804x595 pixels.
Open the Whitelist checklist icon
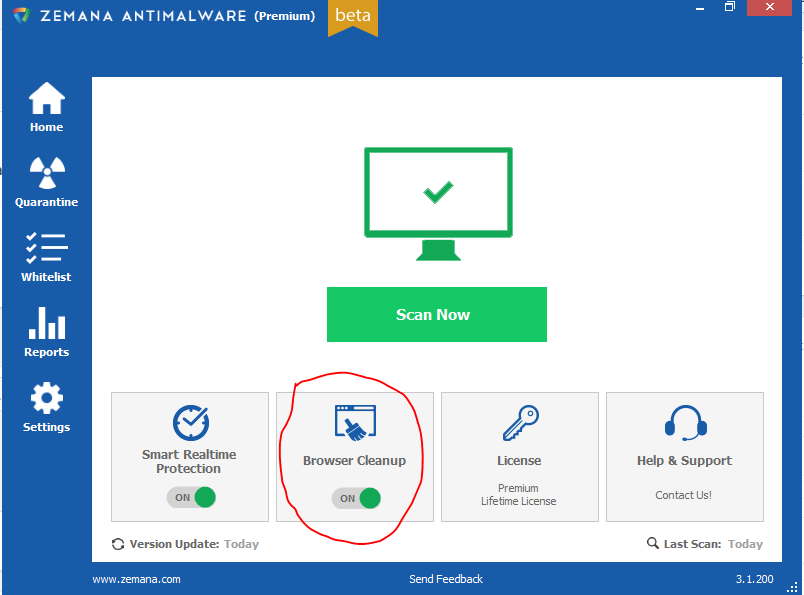pyautogui.click(x=47, y=248)
